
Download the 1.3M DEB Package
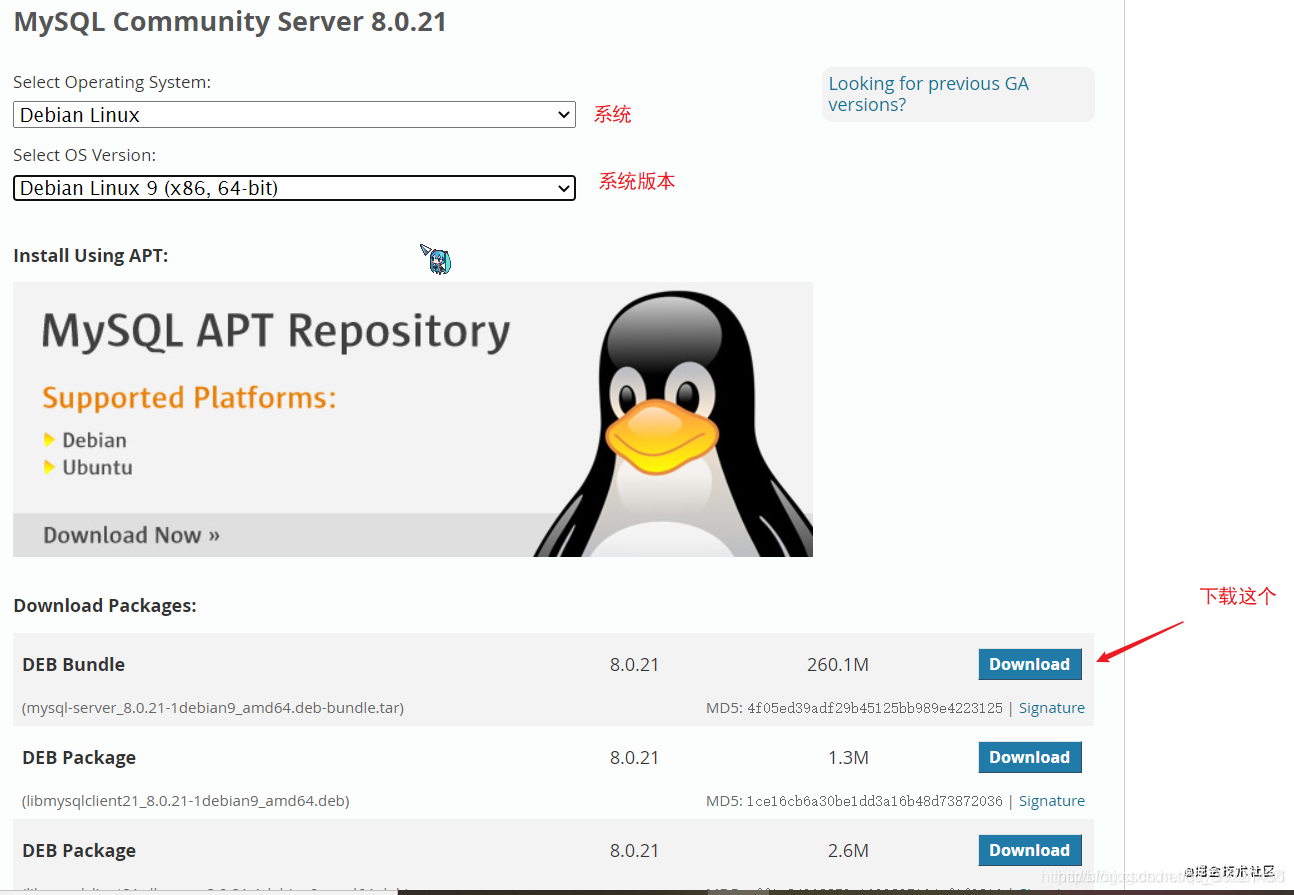pos(1030,757)
